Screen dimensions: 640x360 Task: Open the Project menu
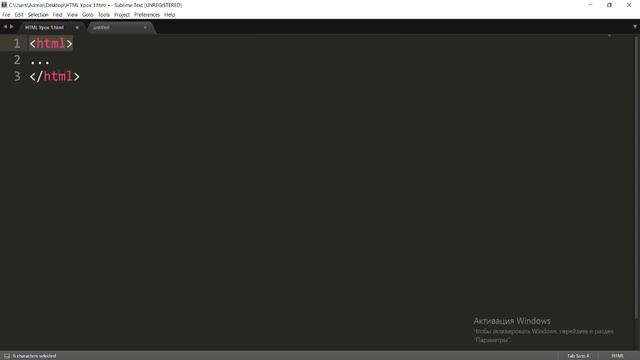point(122,15)
